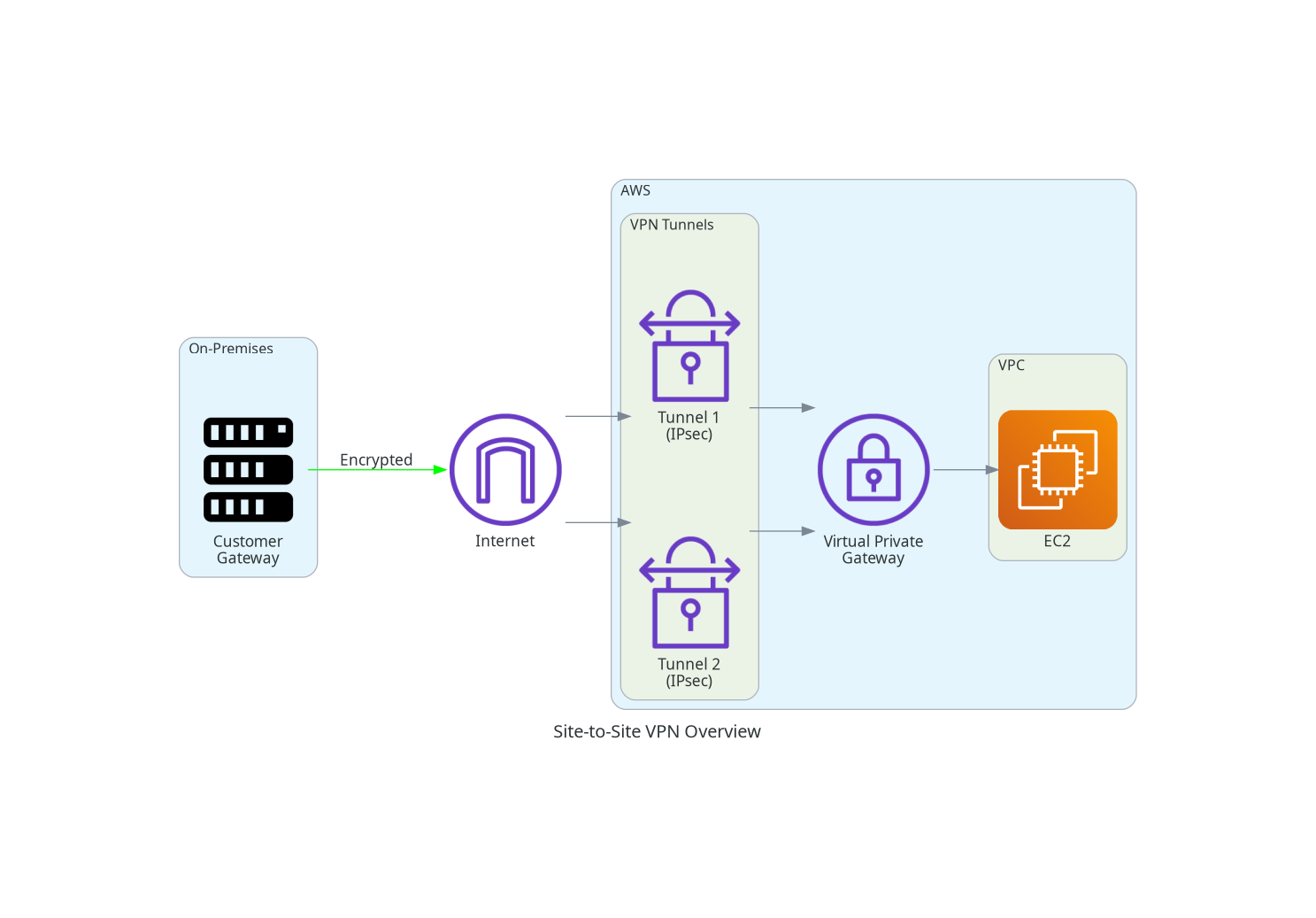The height and width of the screenshot is (918, 1316).
Task: Click the "Encrypted" edge label
Action: tap(376, 459)
